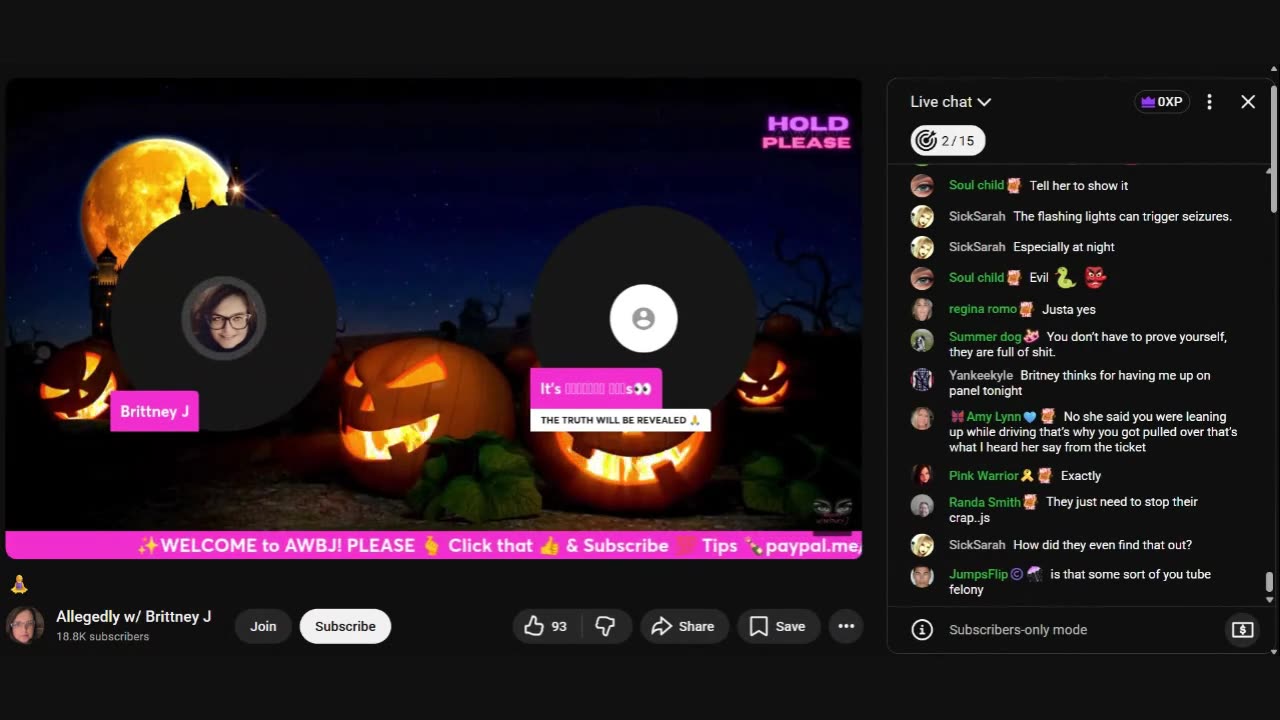Click the Randa Smith username

[985, 502]
